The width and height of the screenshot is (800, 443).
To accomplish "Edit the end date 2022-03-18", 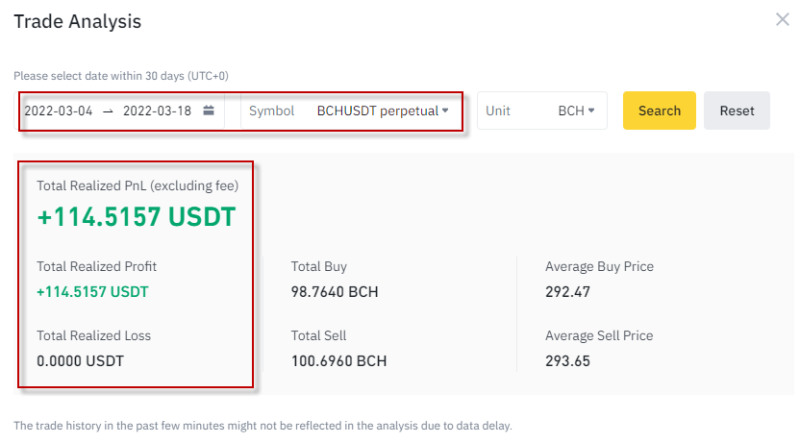I will pos(157,111).
